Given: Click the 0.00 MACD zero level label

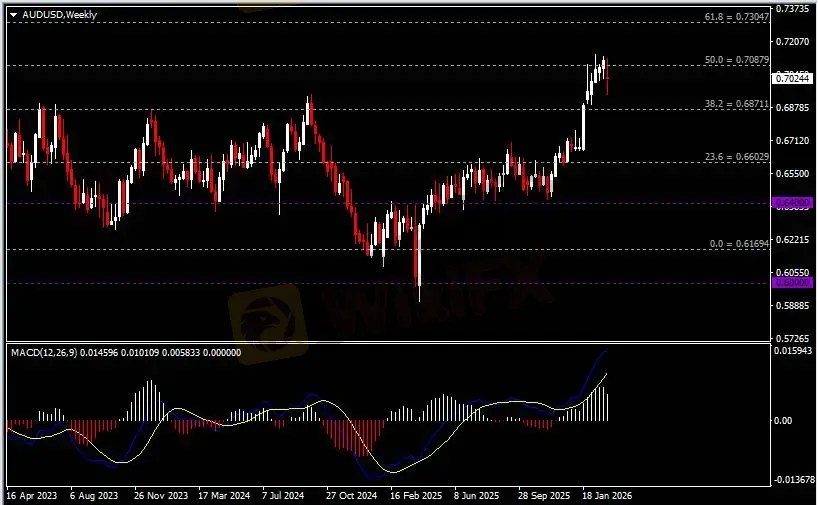Looking at the screenshot, I should tap(786, 421).
